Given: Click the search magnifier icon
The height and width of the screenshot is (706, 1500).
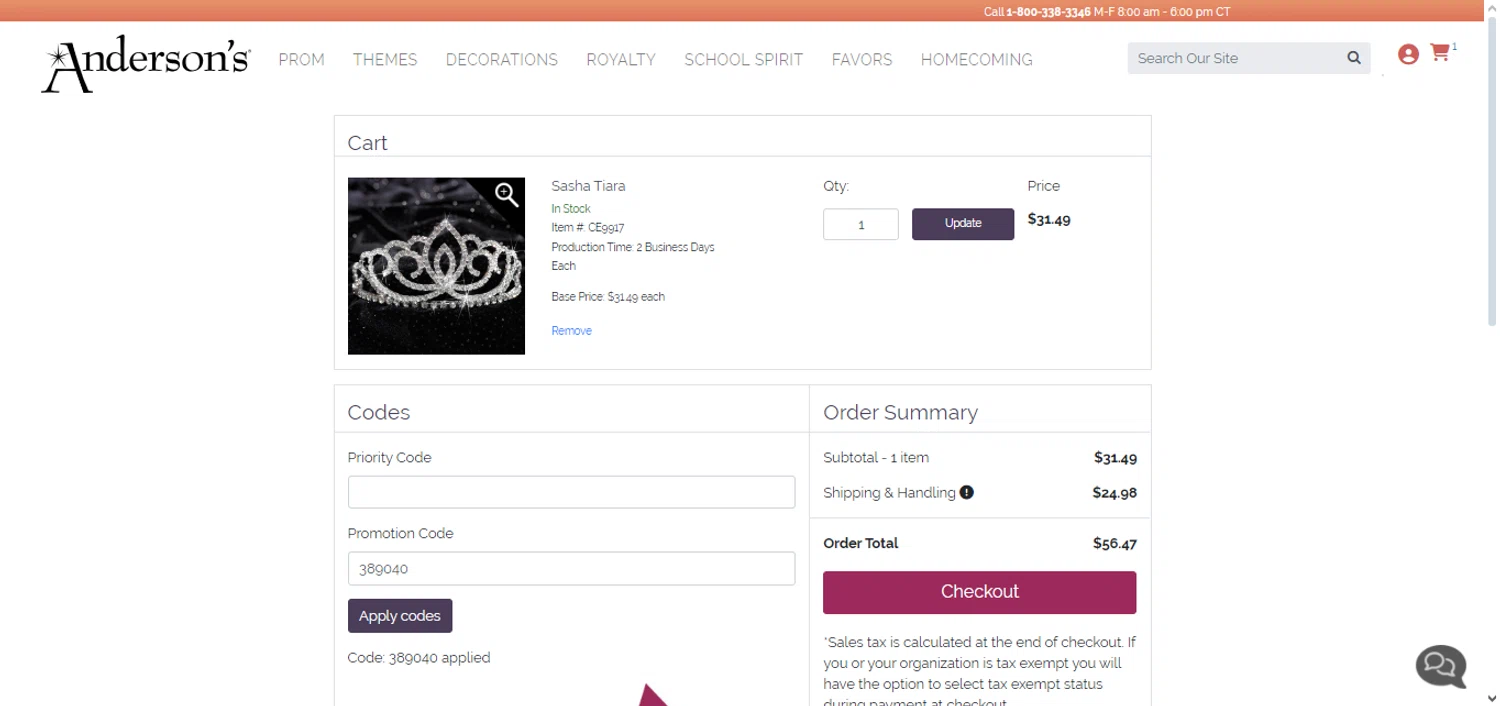Looking at the screenshot, I should (x=1354, y=58).
